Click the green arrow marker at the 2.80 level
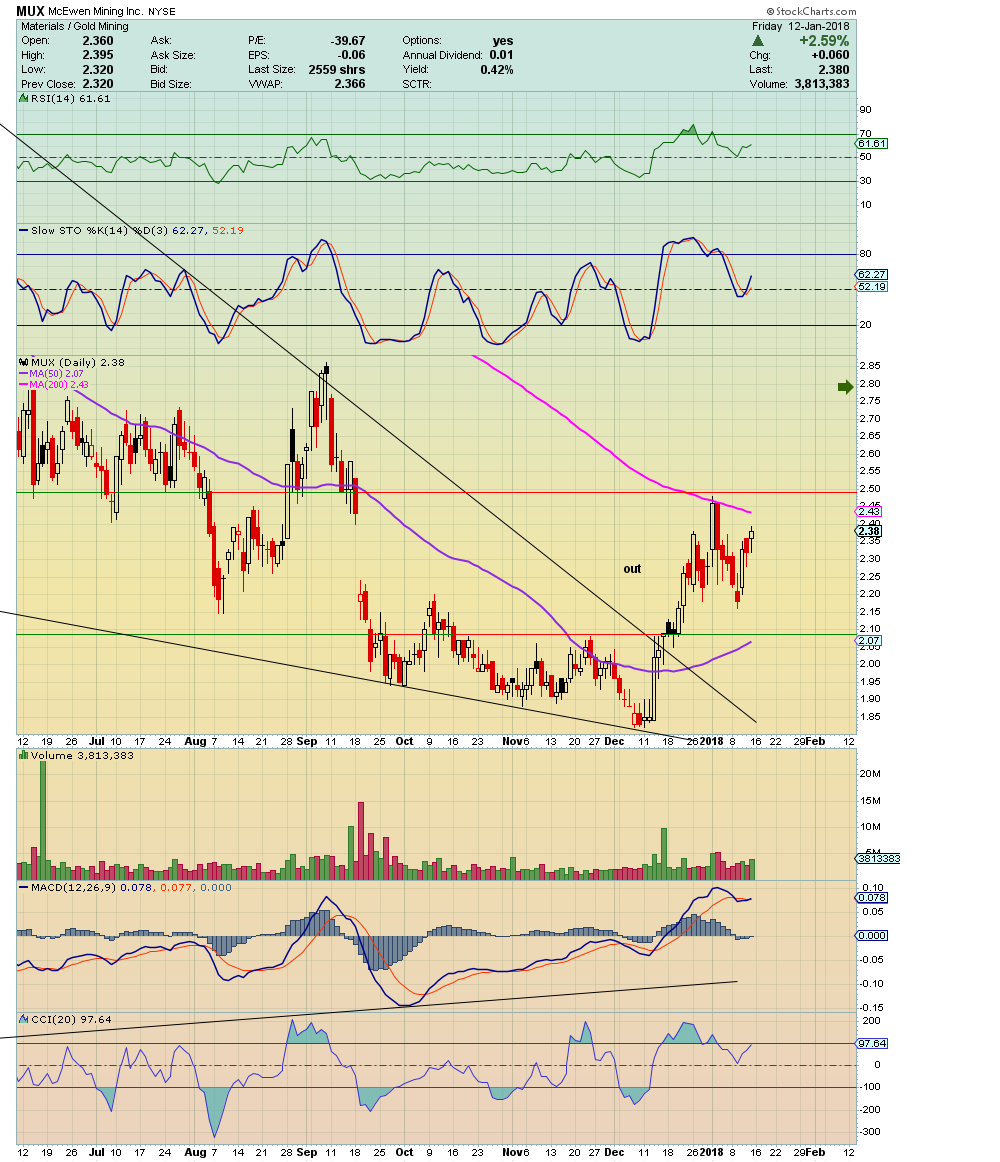The image size is (1000, 1162). click(x=845, y=387)
